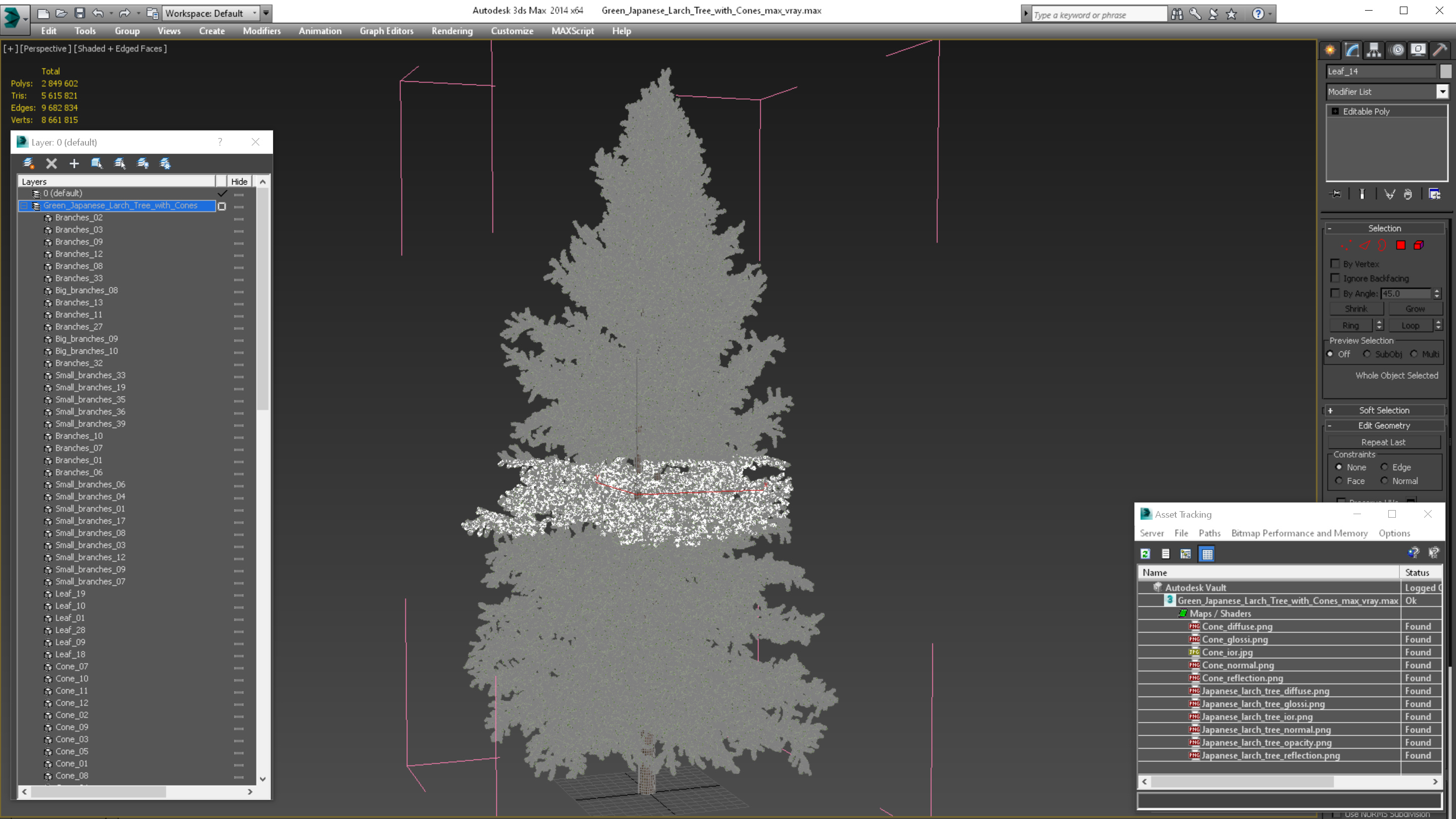Open the Motion command panel tab
The height and width of the screenshot is (819, 1456).
1396,51
